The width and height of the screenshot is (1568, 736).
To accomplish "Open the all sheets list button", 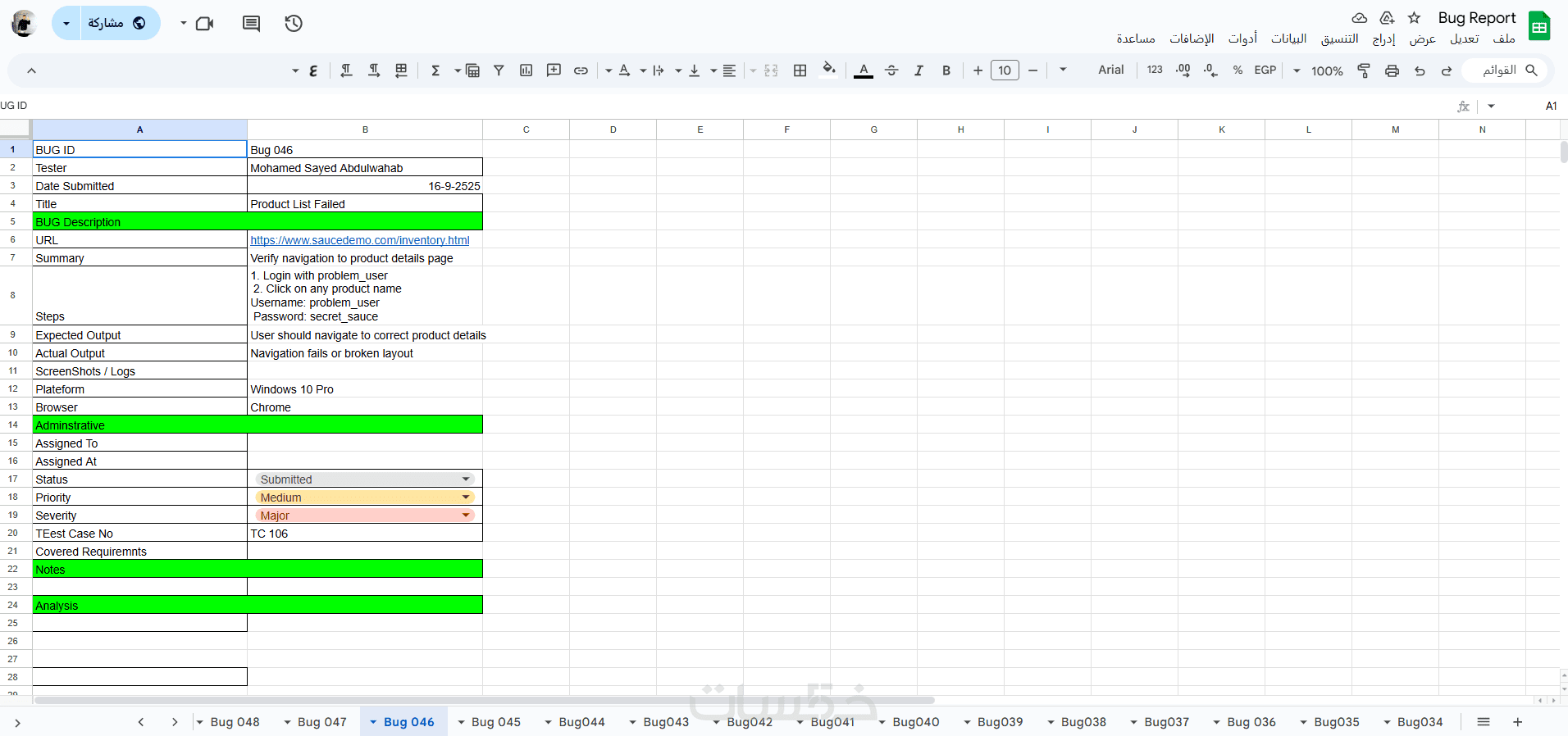I will click(x=1483, y=722).
